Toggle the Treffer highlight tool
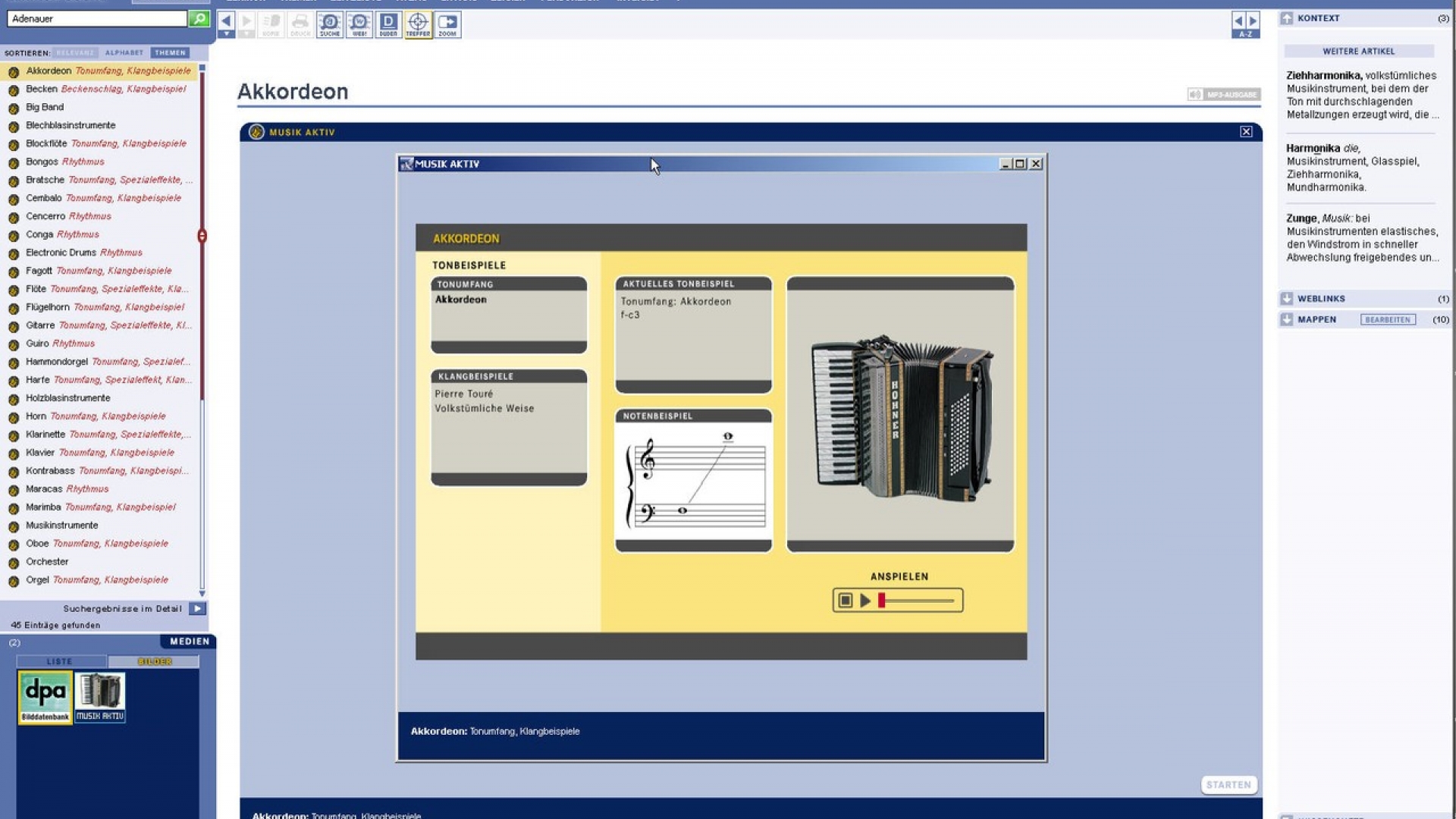 point(418,24)
